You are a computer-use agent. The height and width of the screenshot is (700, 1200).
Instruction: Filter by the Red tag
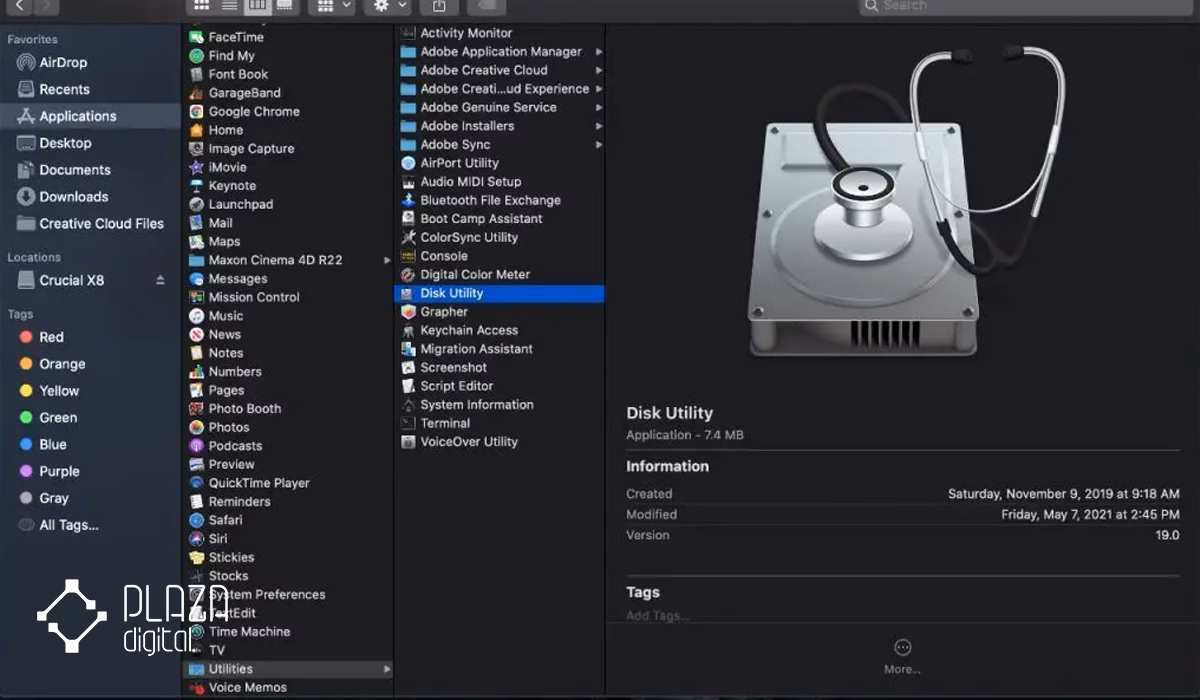(x=51, y=337)
